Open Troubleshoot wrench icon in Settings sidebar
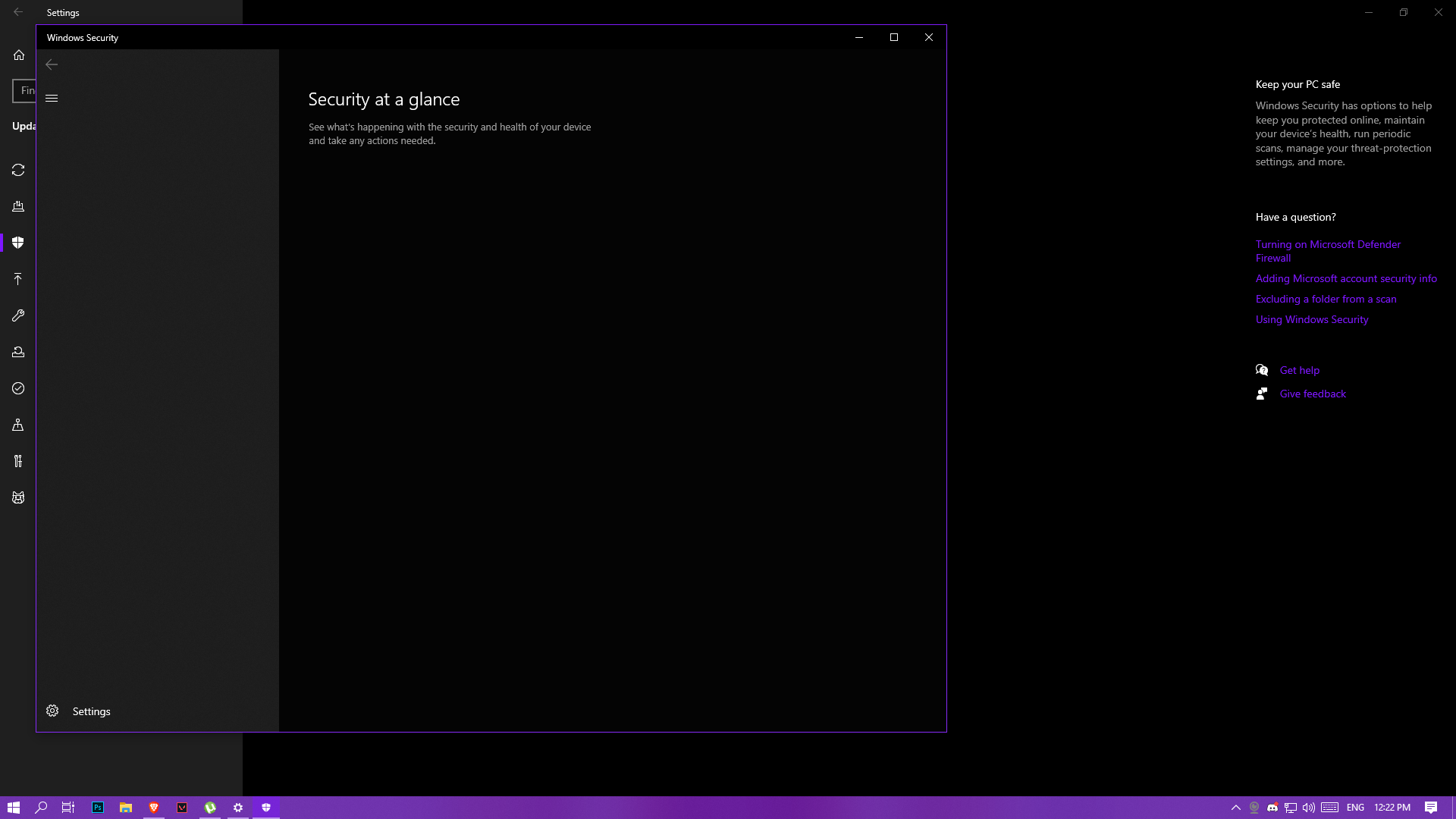1456x819 pixels. 18,315
